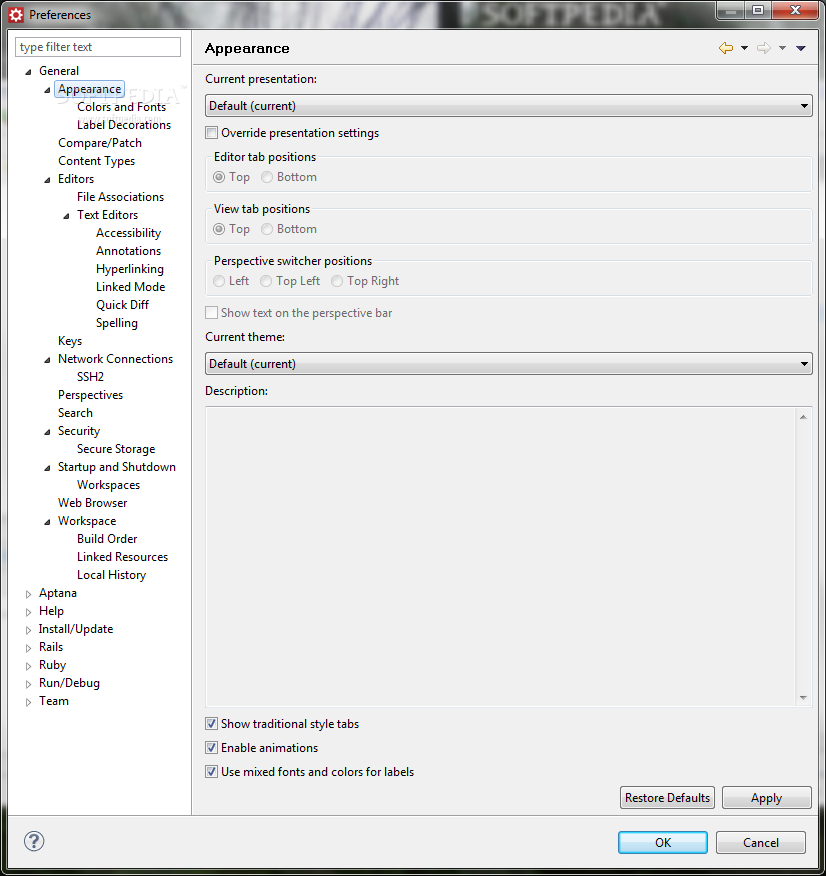Screen dimensions: 826x876
Task: Select Compare/Patch in the tree
Action: tap(99, 143)
